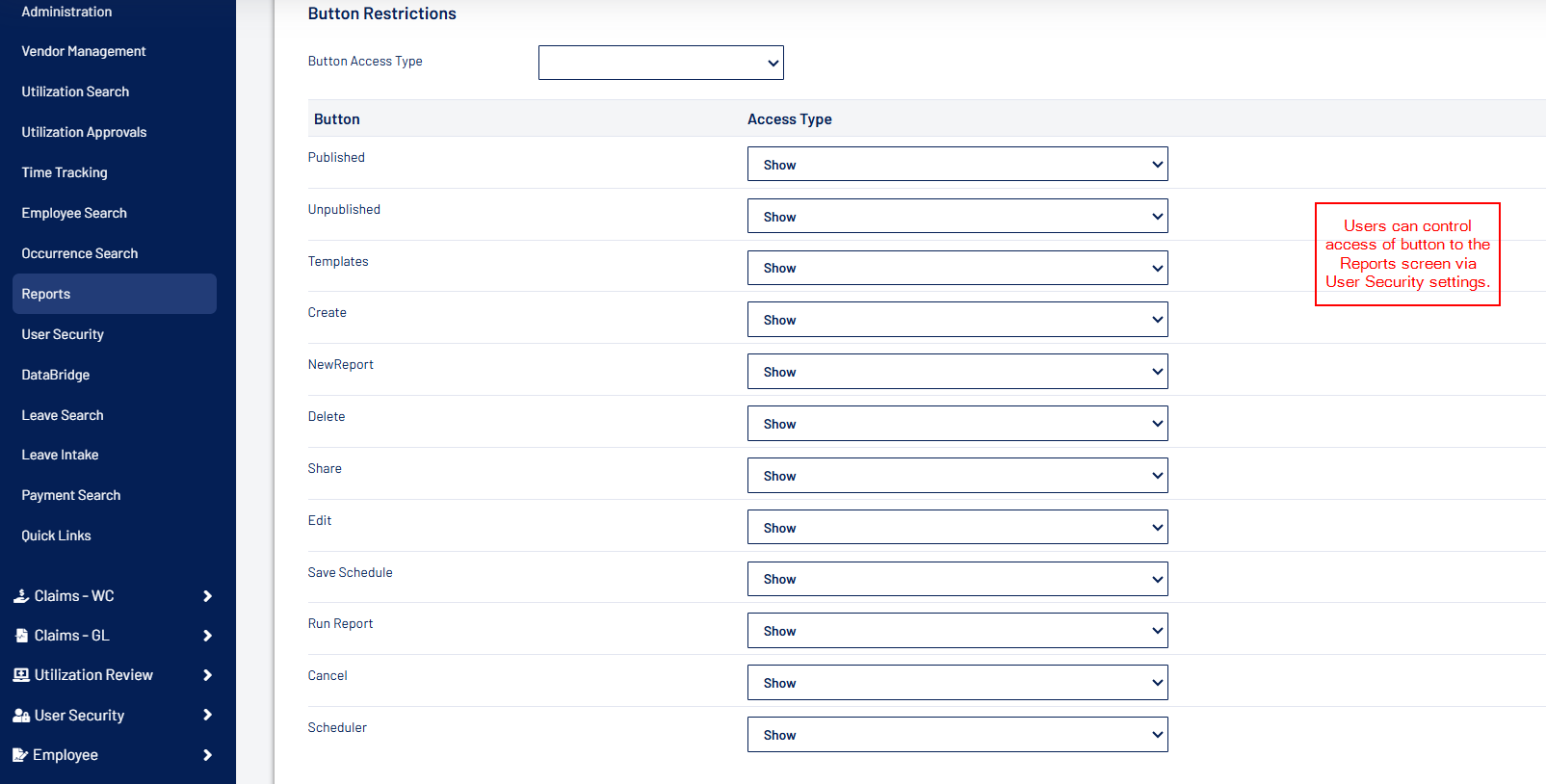Open Quick Links in sidebar
Image resolution: width=1546 pixels, height=784 pixels.
(x=57, y=536)
